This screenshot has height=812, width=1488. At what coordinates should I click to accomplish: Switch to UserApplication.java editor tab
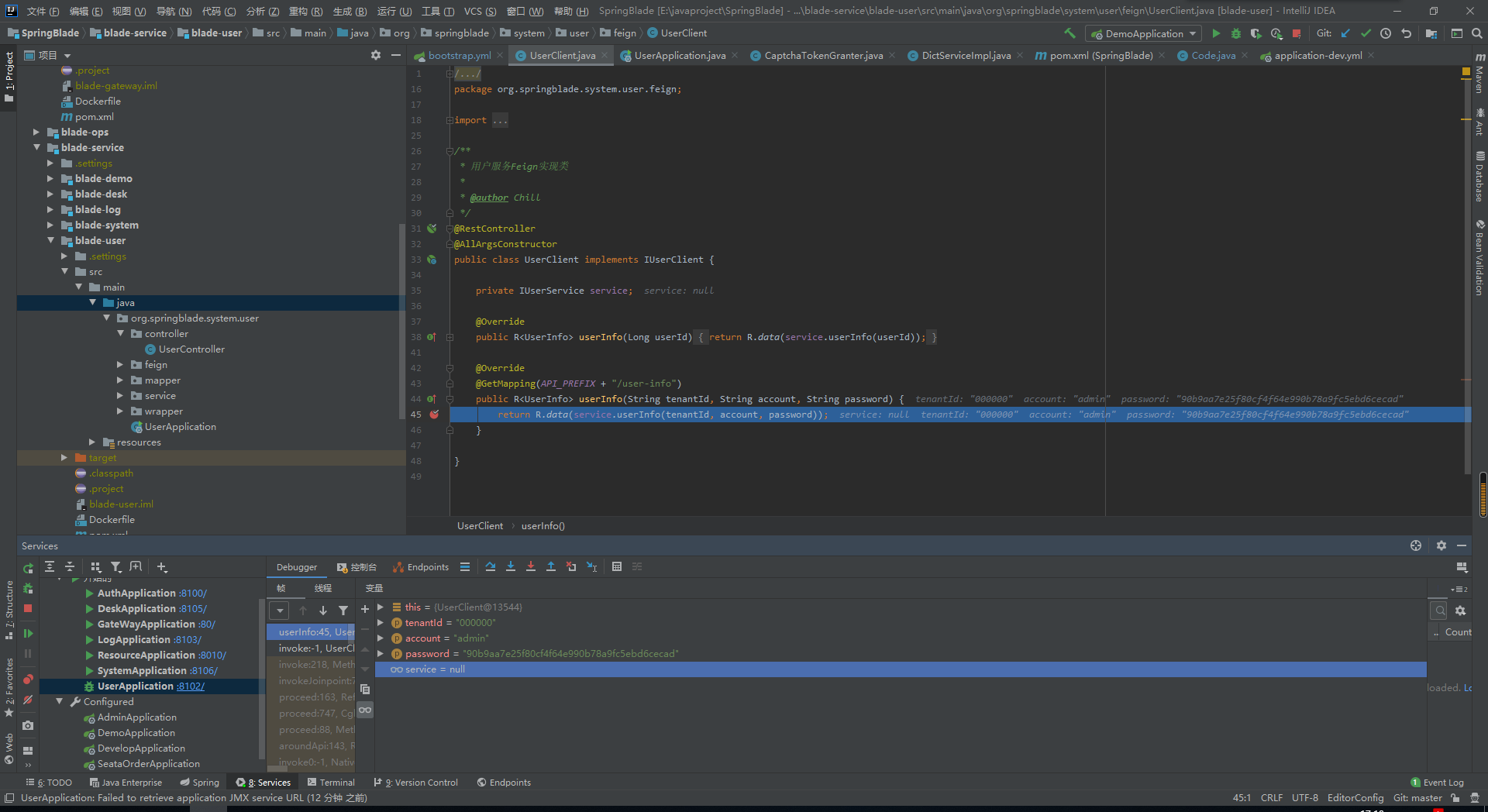(x=680, y=55)
